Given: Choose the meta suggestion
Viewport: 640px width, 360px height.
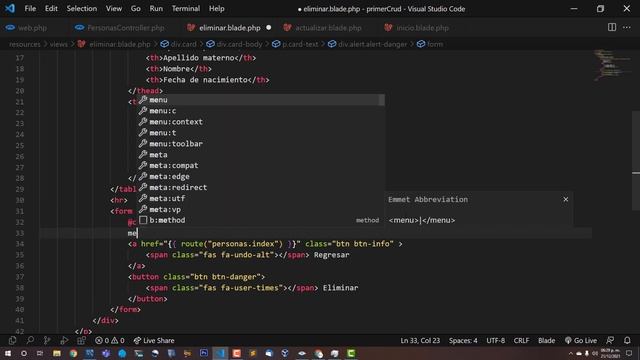Looking at the screenshot, I should click(260, 155).
